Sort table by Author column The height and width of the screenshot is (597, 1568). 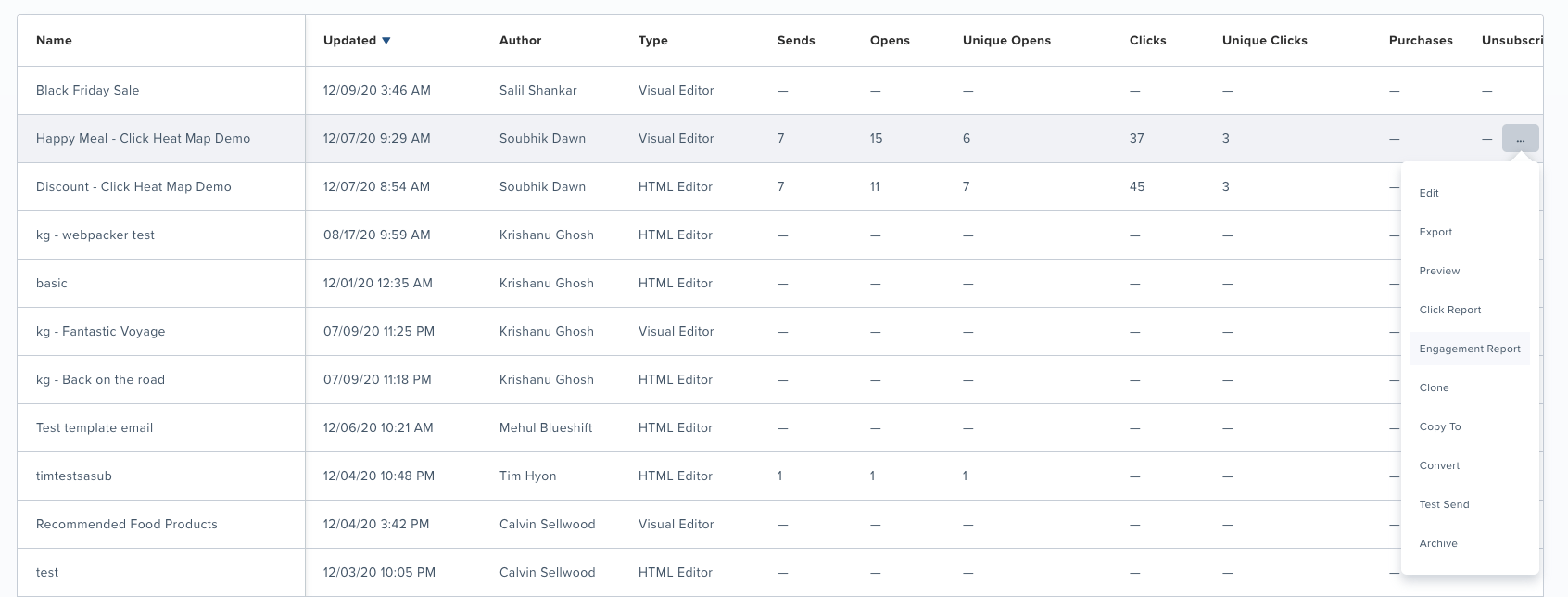point(520,41)
